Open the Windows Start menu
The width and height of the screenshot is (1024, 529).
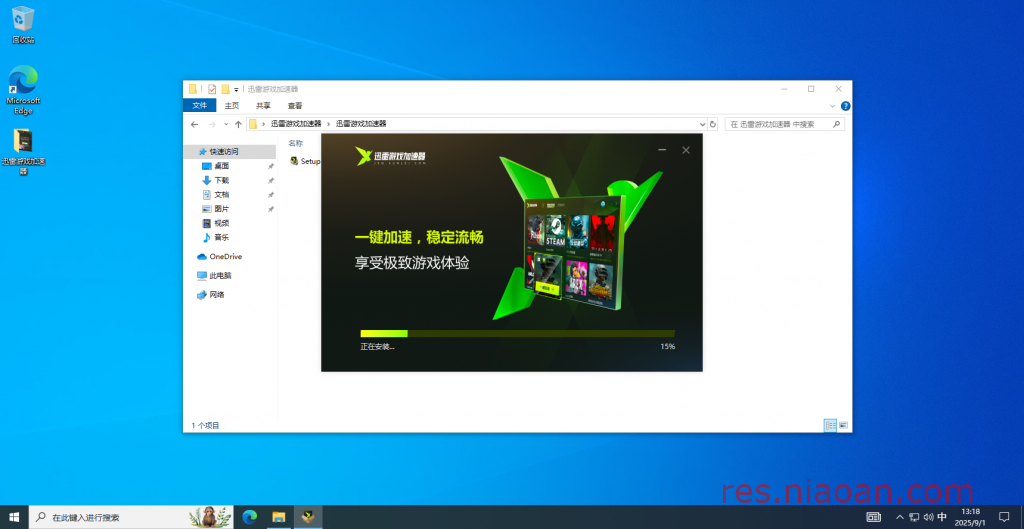[x=14, y=517]
